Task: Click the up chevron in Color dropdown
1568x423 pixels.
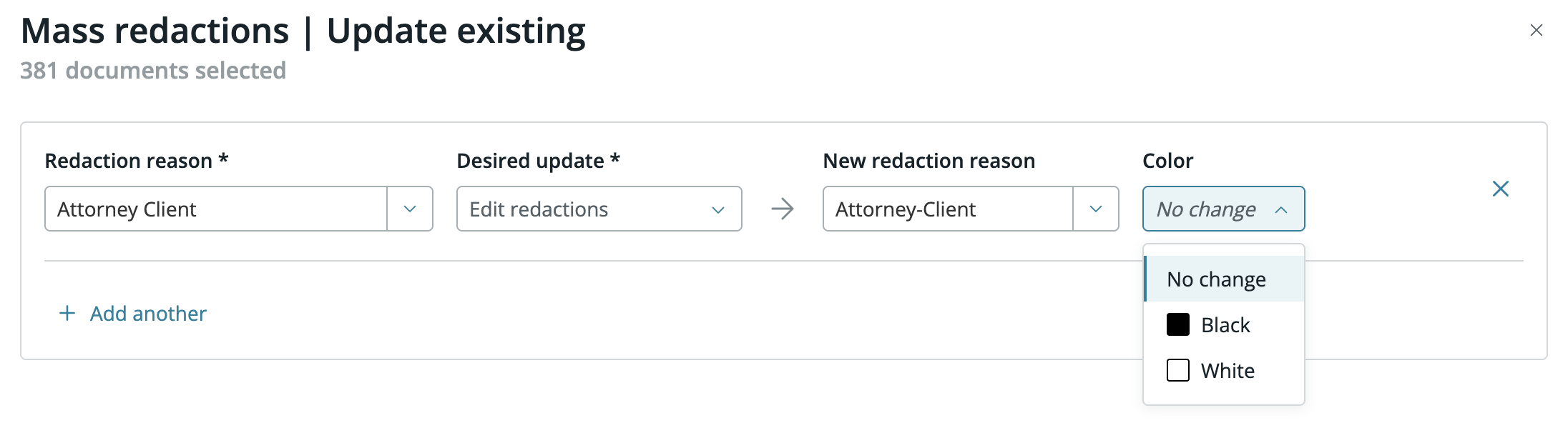Action: (x=1281, y=209)
